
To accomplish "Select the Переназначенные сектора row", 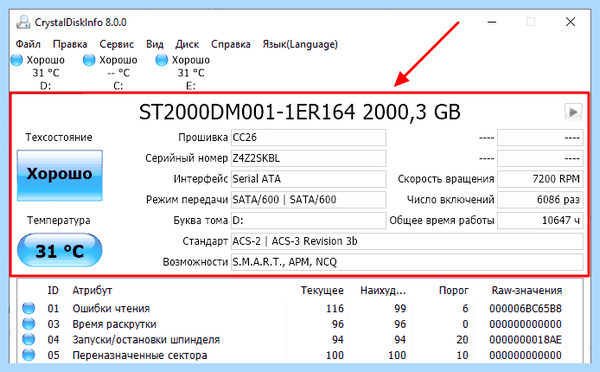I will (x=295, y=355).
